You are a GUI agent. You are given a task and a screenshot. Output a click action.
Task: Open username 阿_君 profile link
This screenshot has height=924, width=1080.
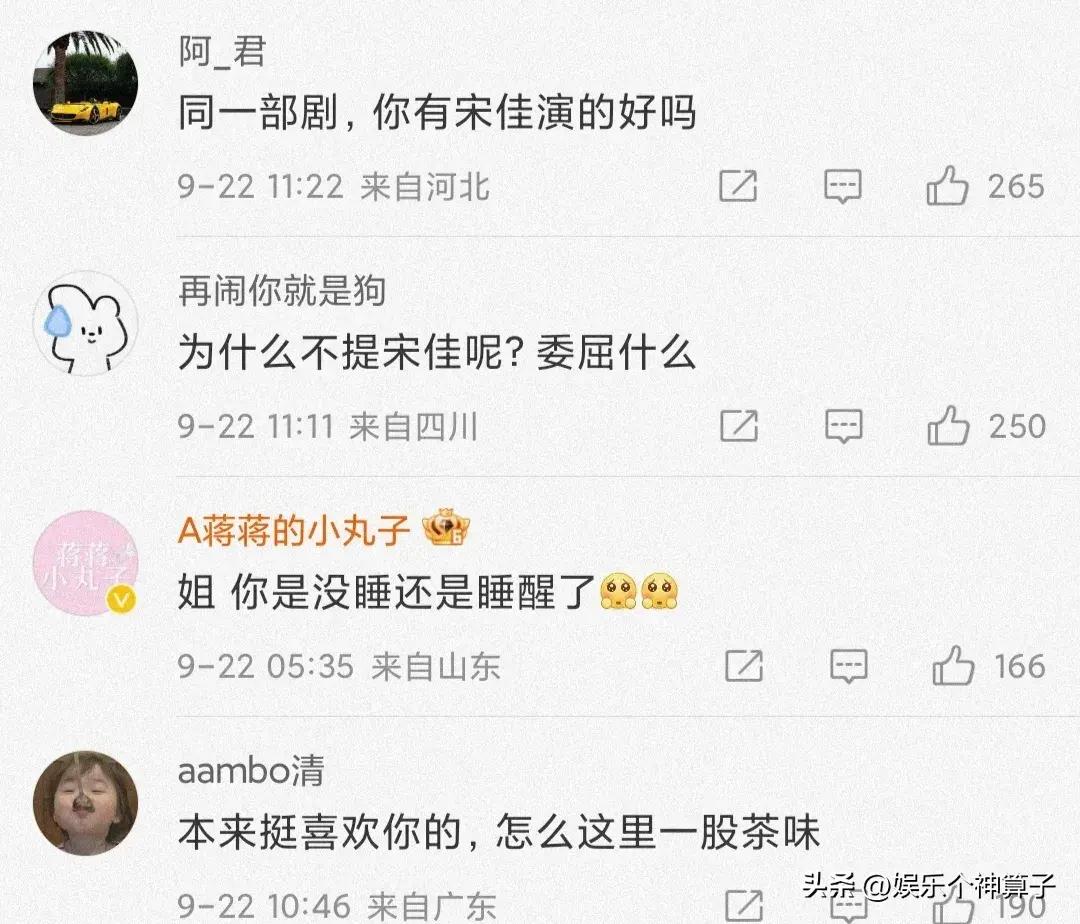[x=222, y=52]
